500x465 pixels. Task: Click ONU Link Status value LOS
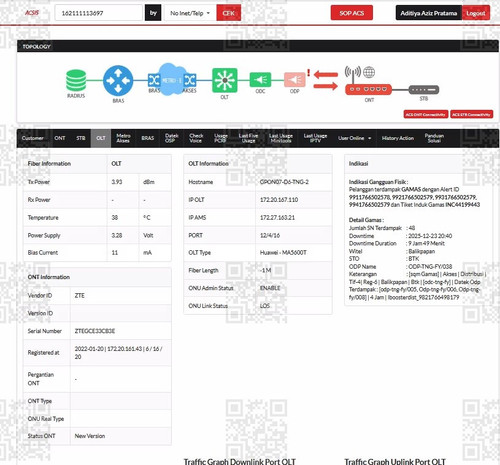pos(265,306)
